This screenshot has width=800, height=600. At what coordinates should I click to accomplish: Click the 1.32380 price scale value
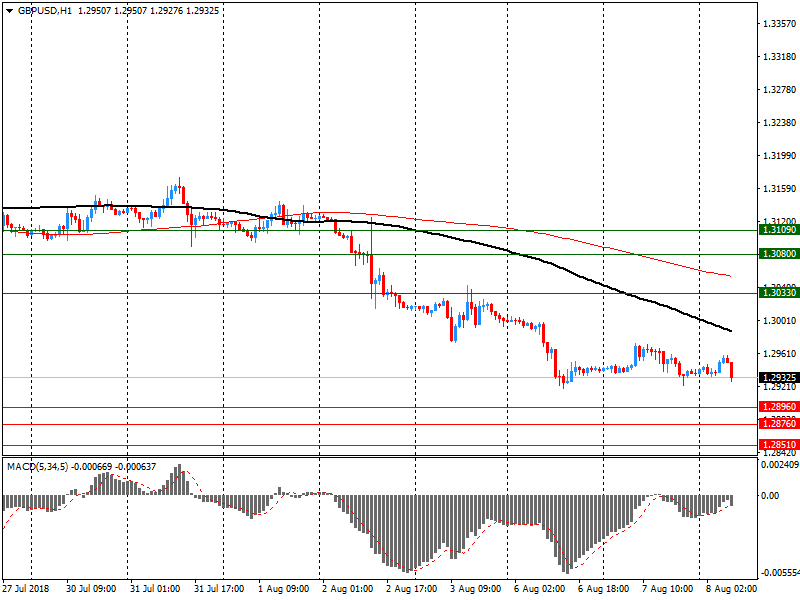[x=779, y=122]
